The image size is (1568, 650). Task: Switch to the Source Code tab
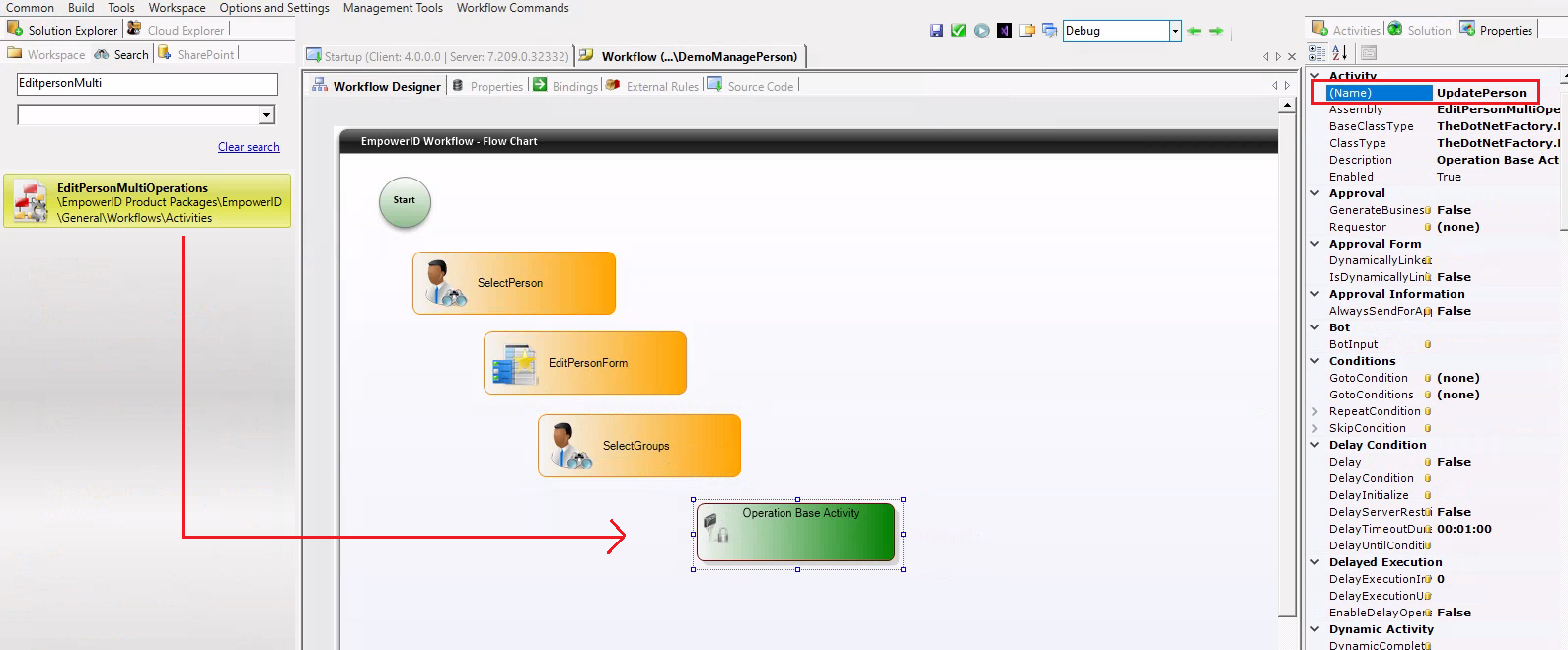[x=751, y=86]
